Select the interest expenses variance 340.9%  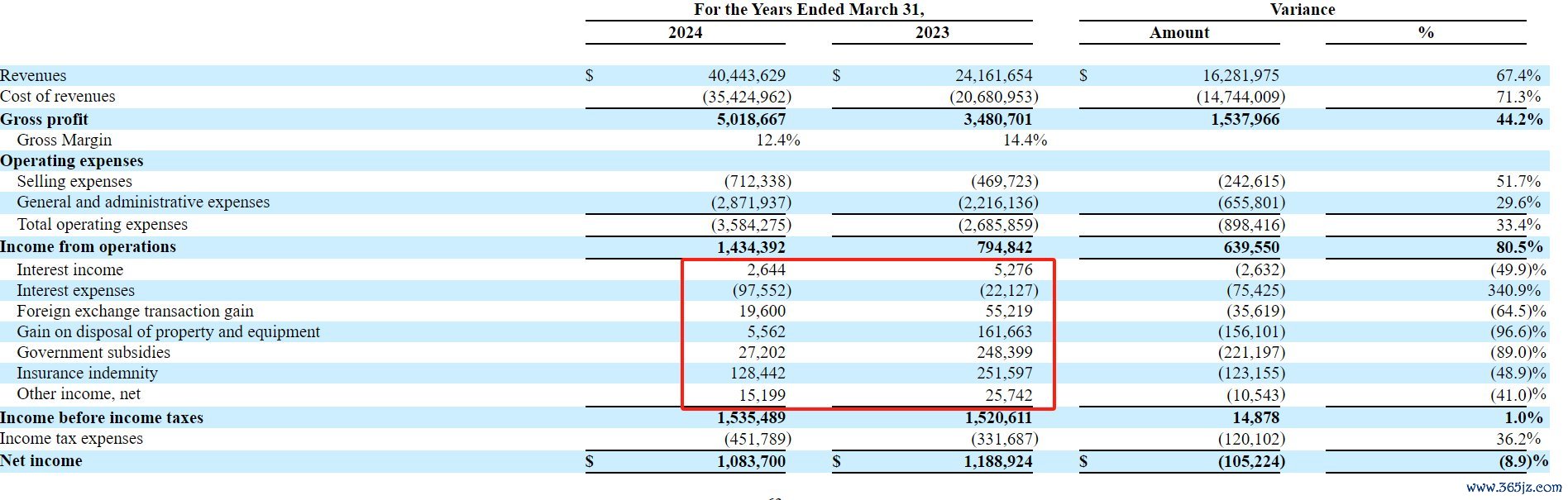pos(1513,291)
